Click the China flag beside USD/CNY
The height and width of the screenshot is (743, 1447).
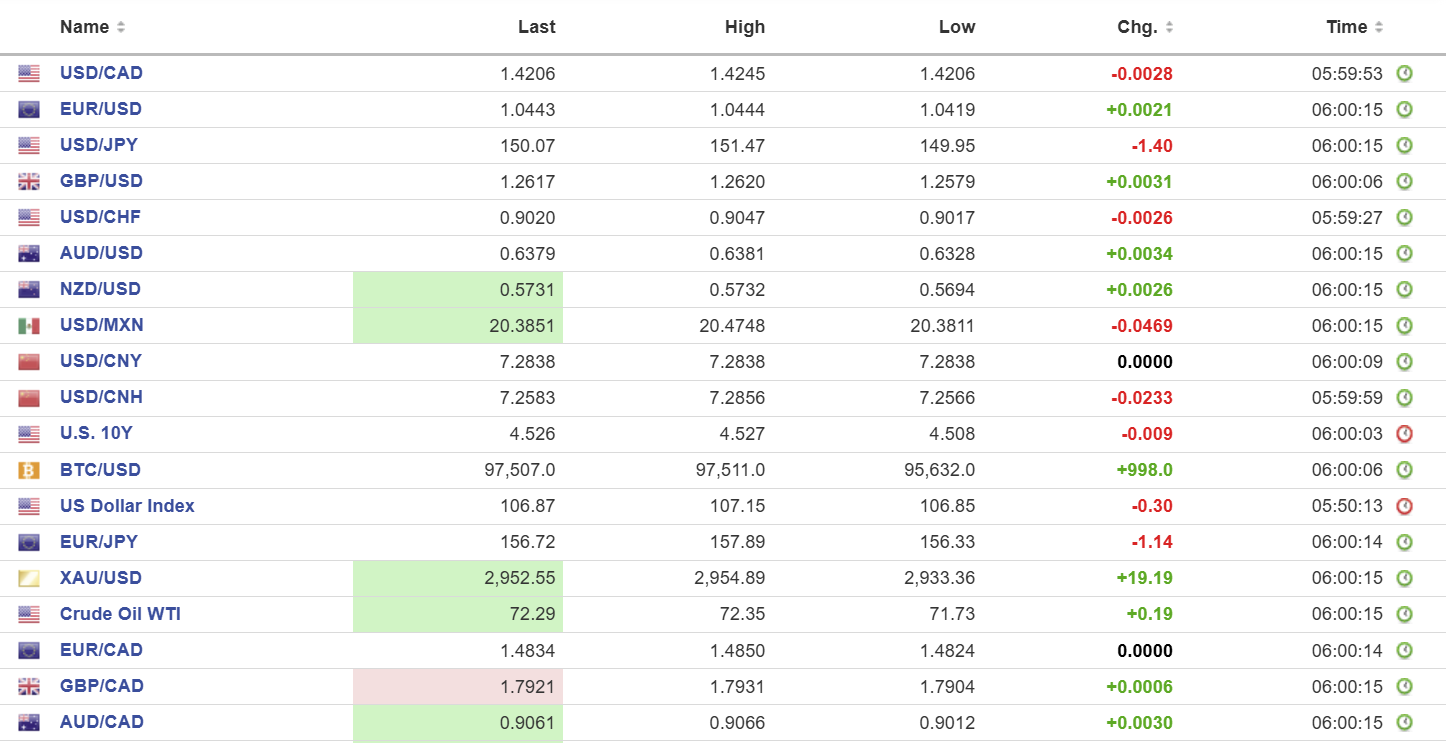pos(29,362)
